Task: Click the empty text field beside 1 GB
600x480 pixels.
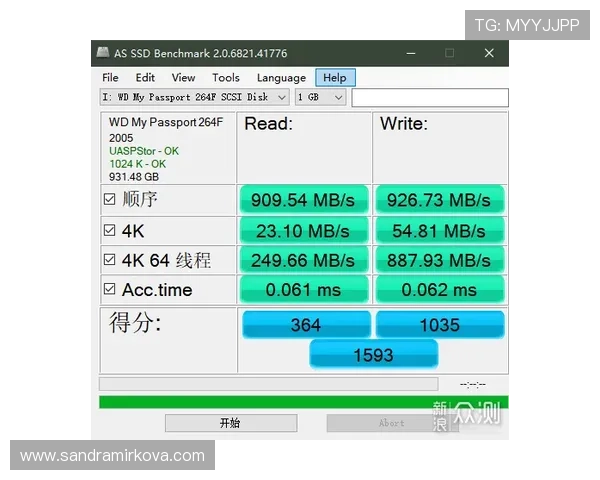Action: 429,97
